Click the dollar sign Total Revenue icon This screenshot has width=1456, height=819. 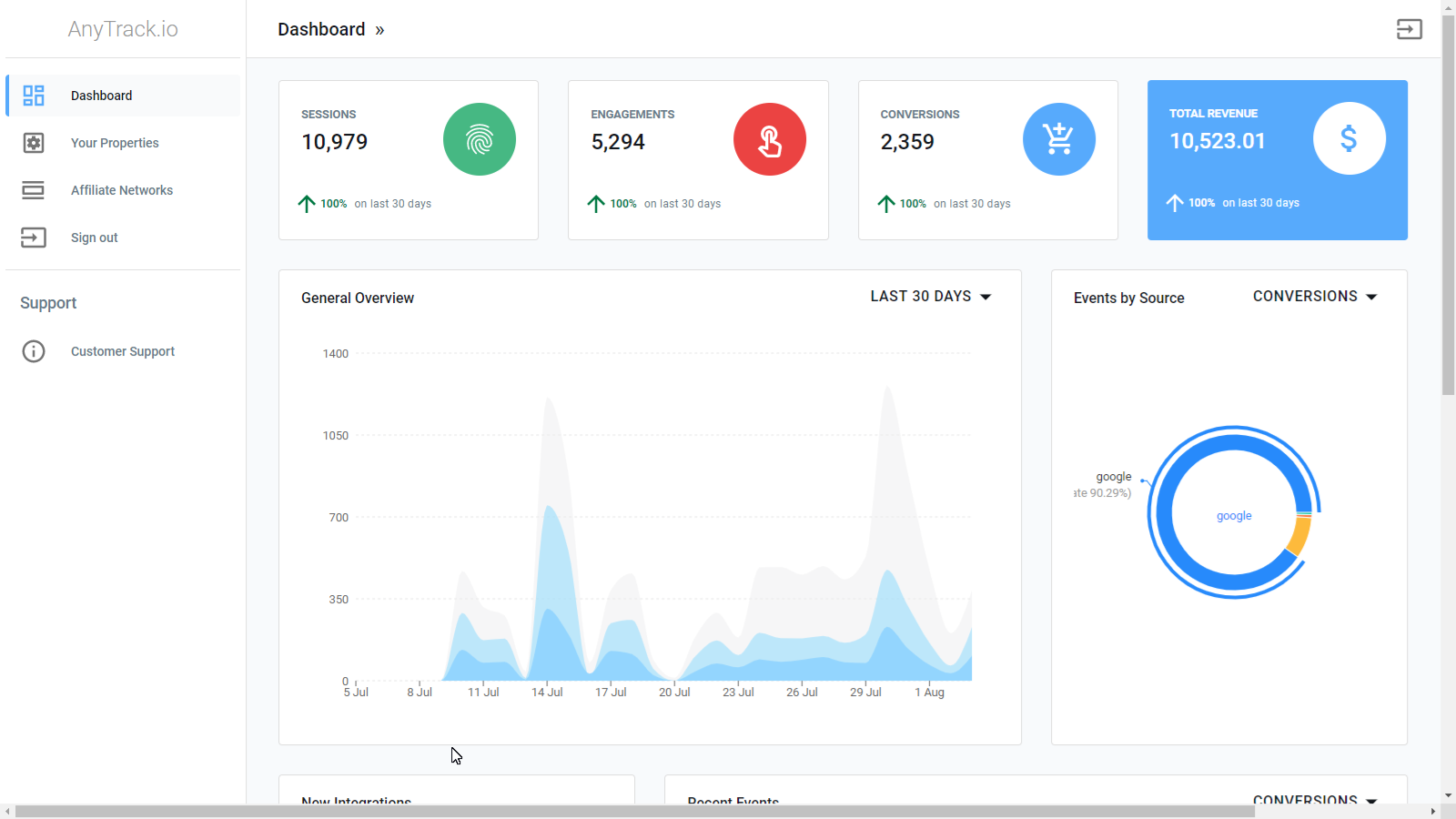[x=1350, y=138]
